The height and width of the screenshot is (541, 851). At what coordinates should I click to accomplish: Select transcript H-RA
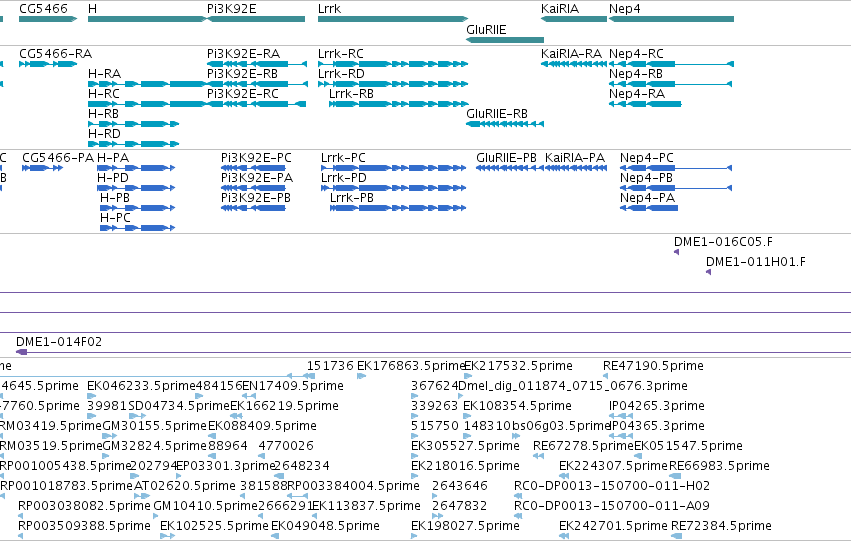(x=147, y=84)
